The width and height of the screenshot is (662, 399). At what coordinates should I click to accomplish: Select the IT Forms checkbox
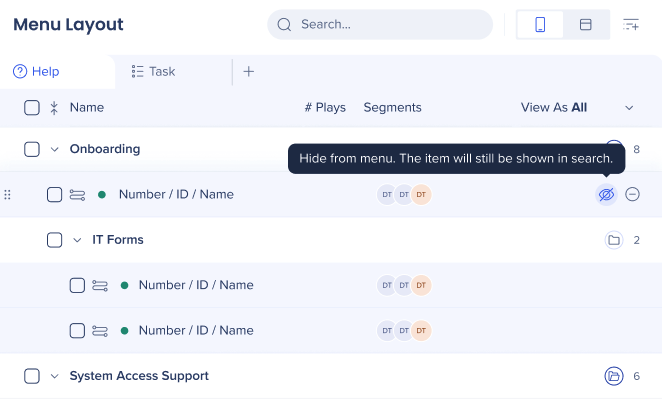point(54,240)
